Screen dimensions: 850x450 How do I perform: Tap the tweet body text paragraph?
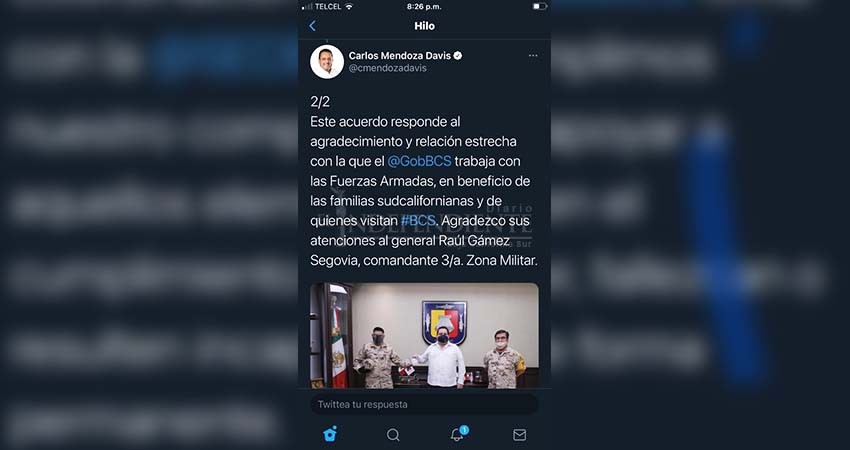click(x=424, y=191)
